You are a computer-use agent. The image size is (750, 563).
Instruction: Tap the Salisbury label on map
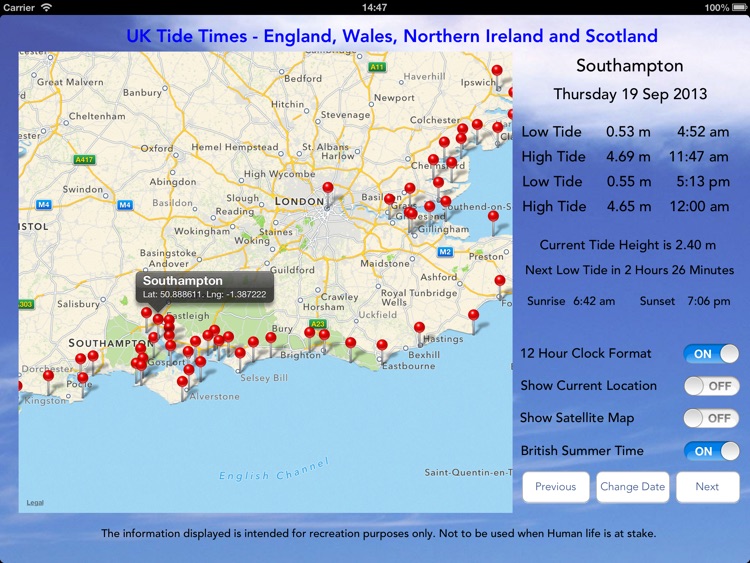[x=78, y=304]
